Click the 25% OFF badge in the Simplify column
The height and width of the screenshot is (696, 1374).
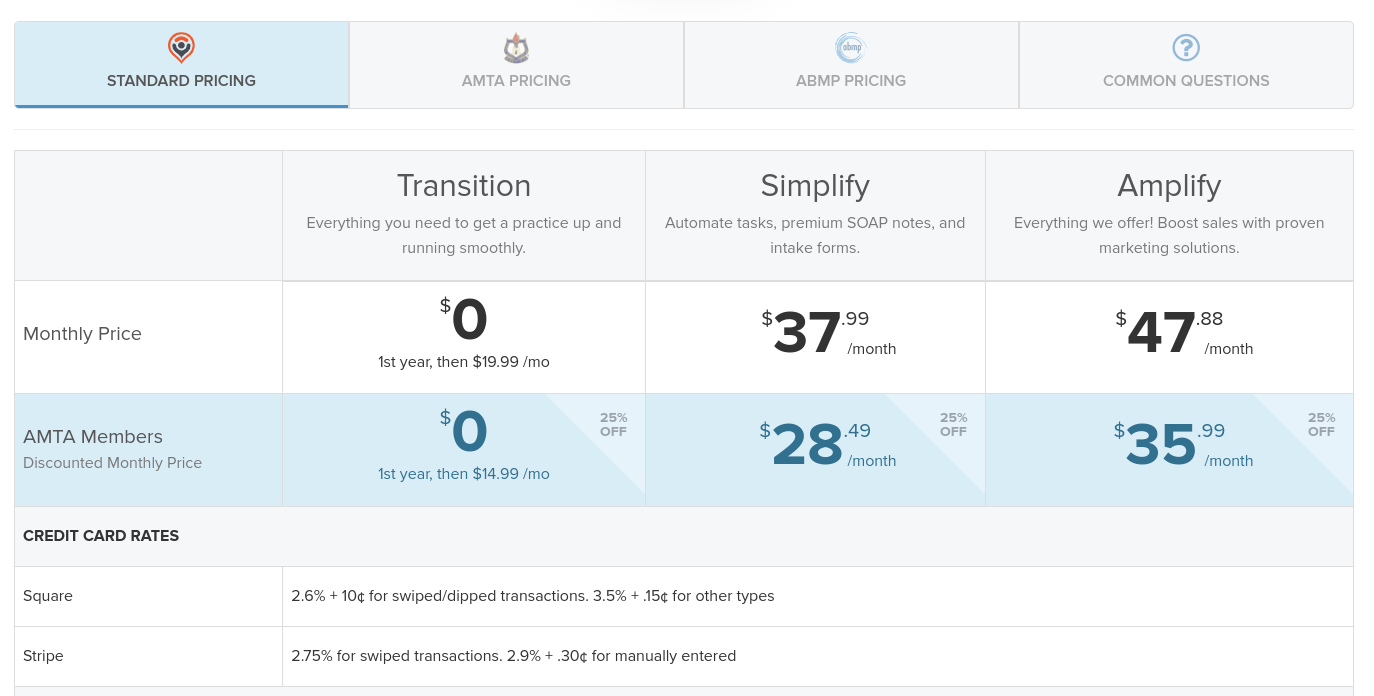pyautogui.click(x=953, y=425)
